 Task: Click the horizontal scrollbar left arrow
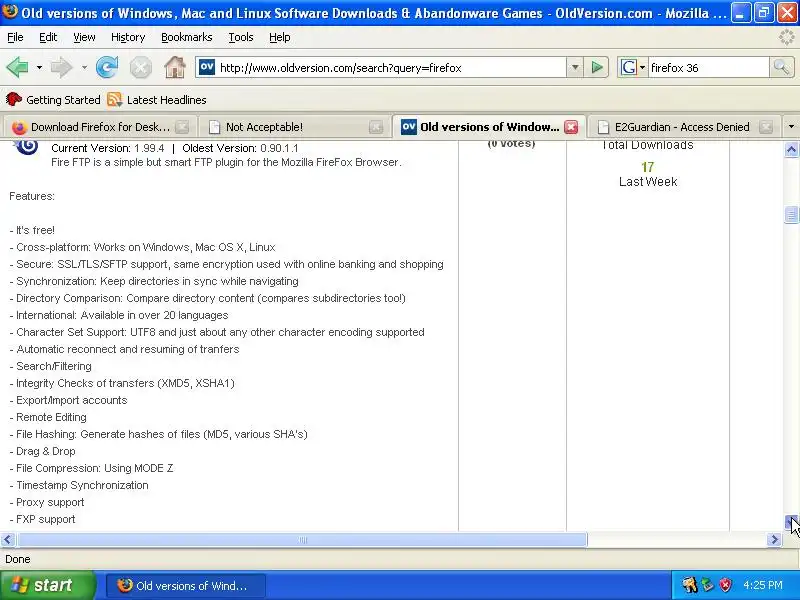click(8, 539)
